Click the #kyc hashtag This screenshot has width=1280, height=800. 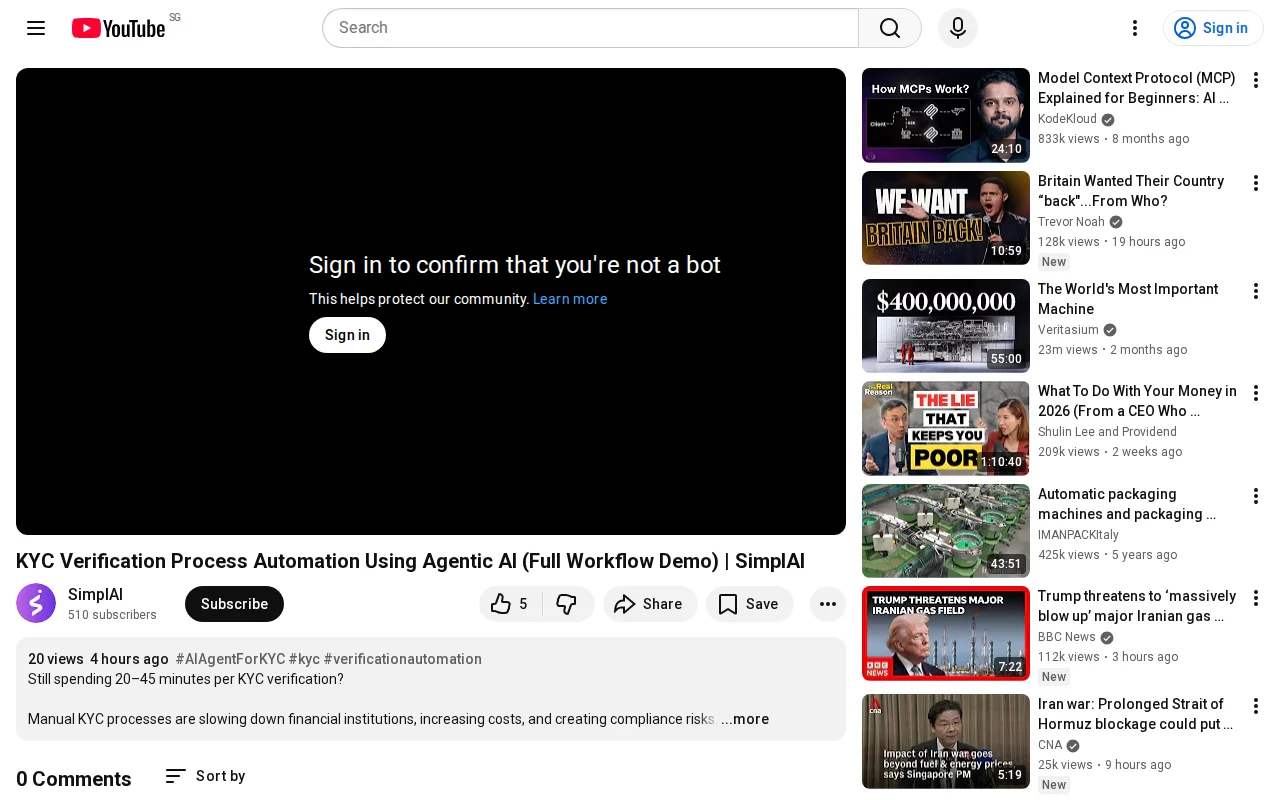[304, 659]
